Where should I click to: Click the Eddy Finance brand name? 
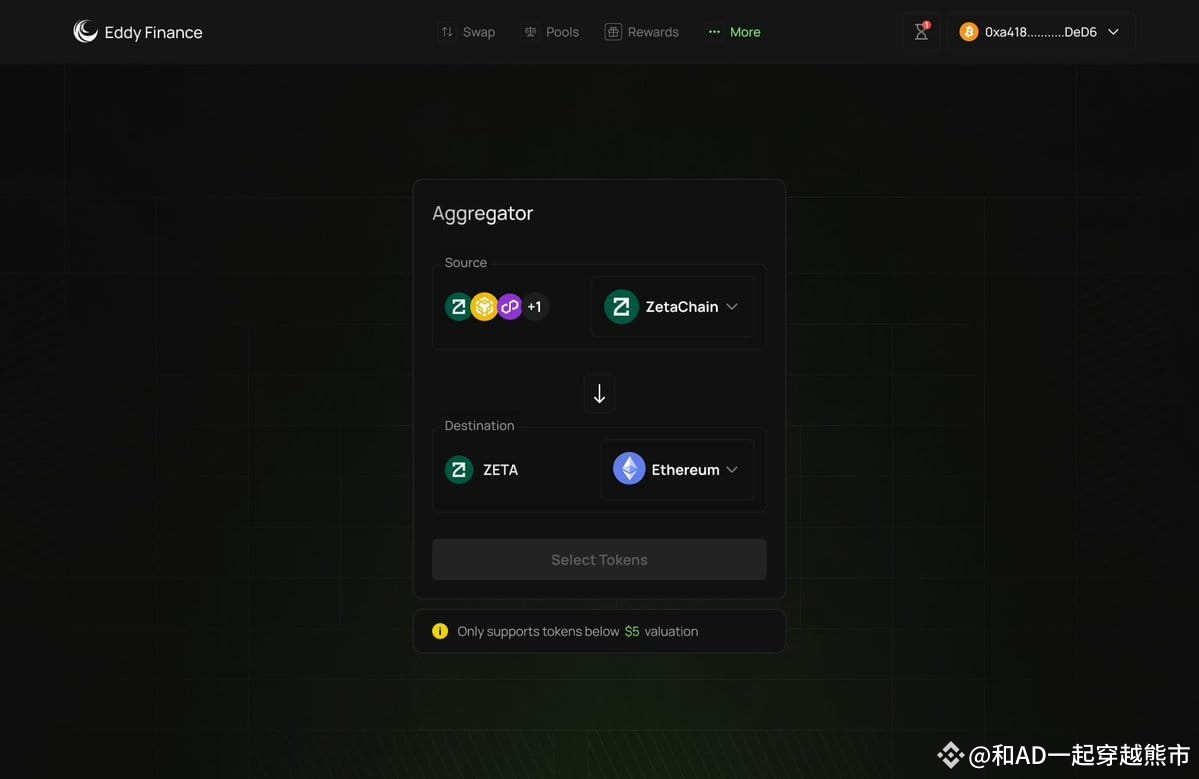(154, 32)
